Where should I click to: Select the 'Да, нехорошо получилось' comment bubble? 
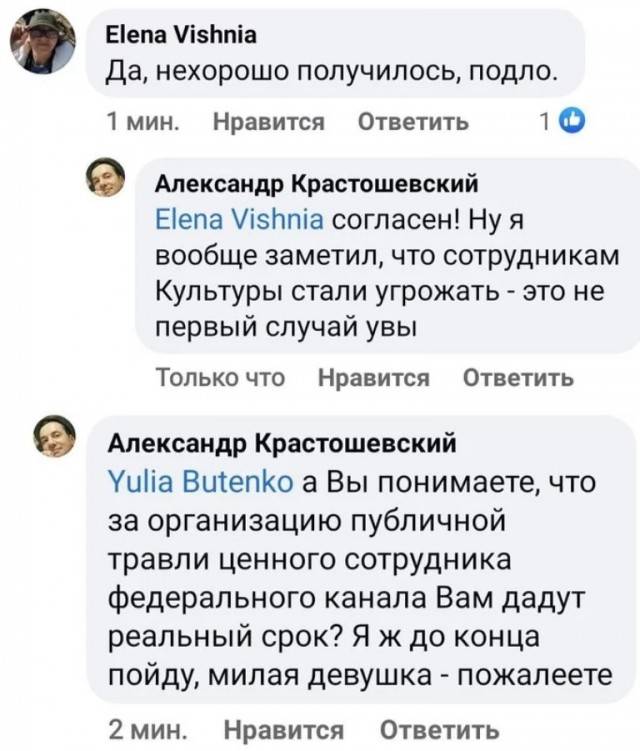336,53
